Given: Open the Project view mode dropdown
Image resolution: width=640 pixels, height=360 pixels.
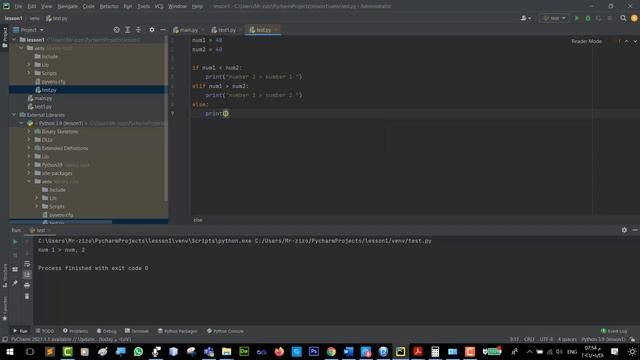Looking at the screenshot, I should [29, 30].
